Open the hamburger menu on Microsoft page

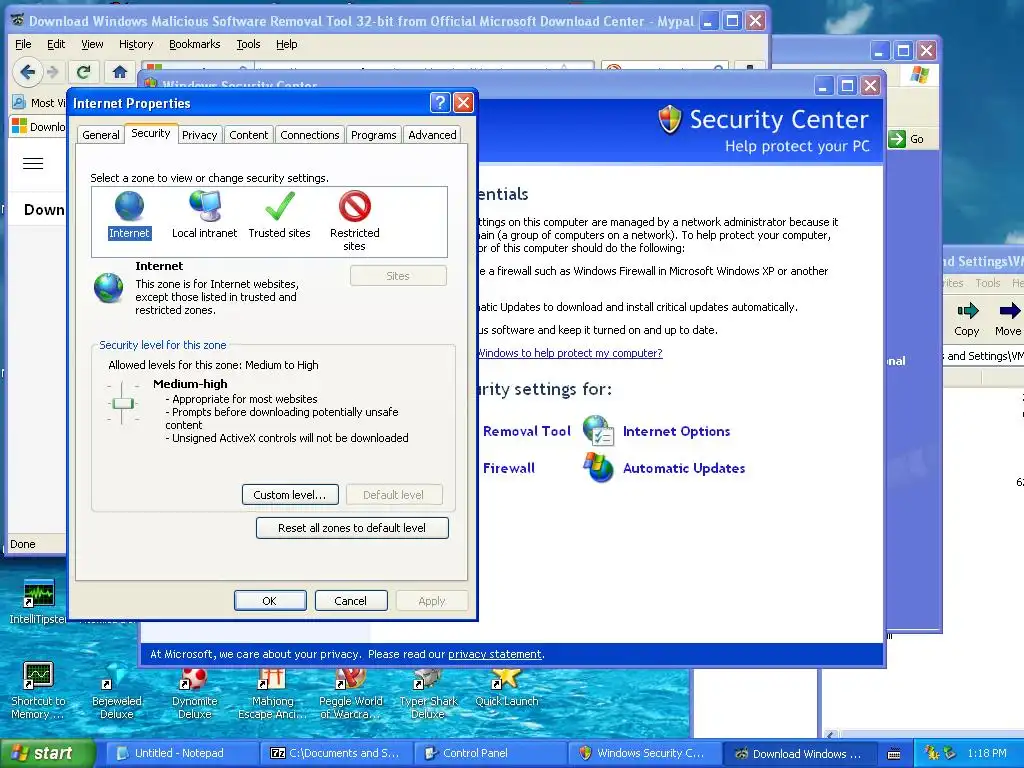tap(33, 163)
